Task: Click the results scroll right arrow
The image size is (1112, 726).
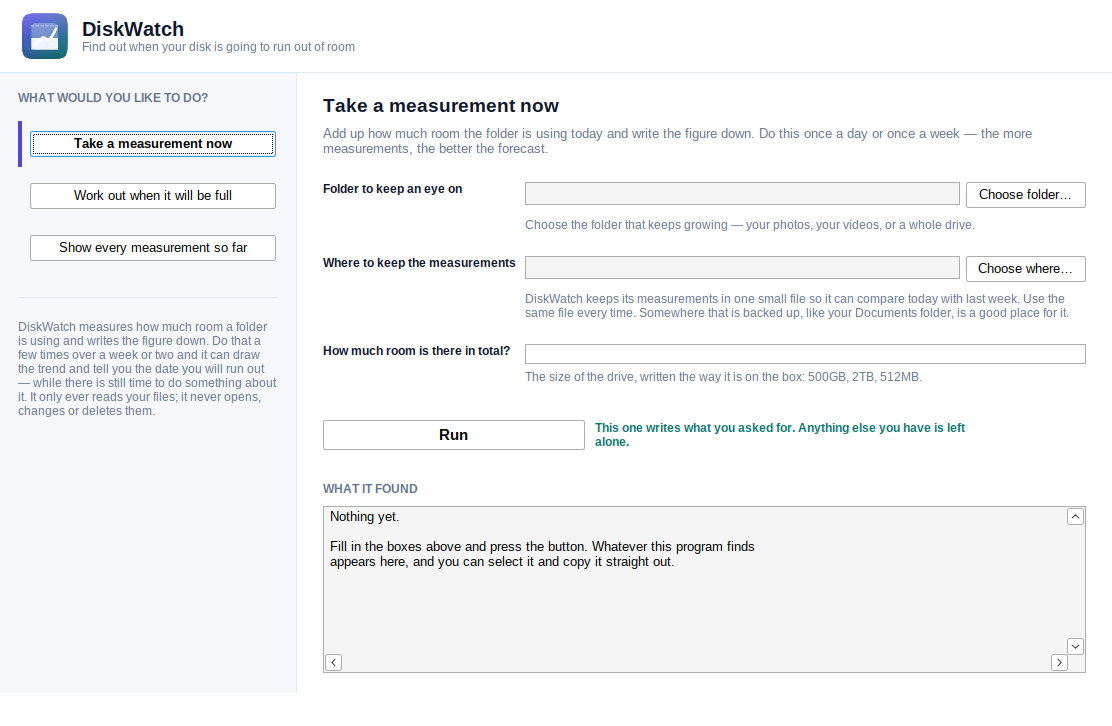Action: (x=1059, y=662)
